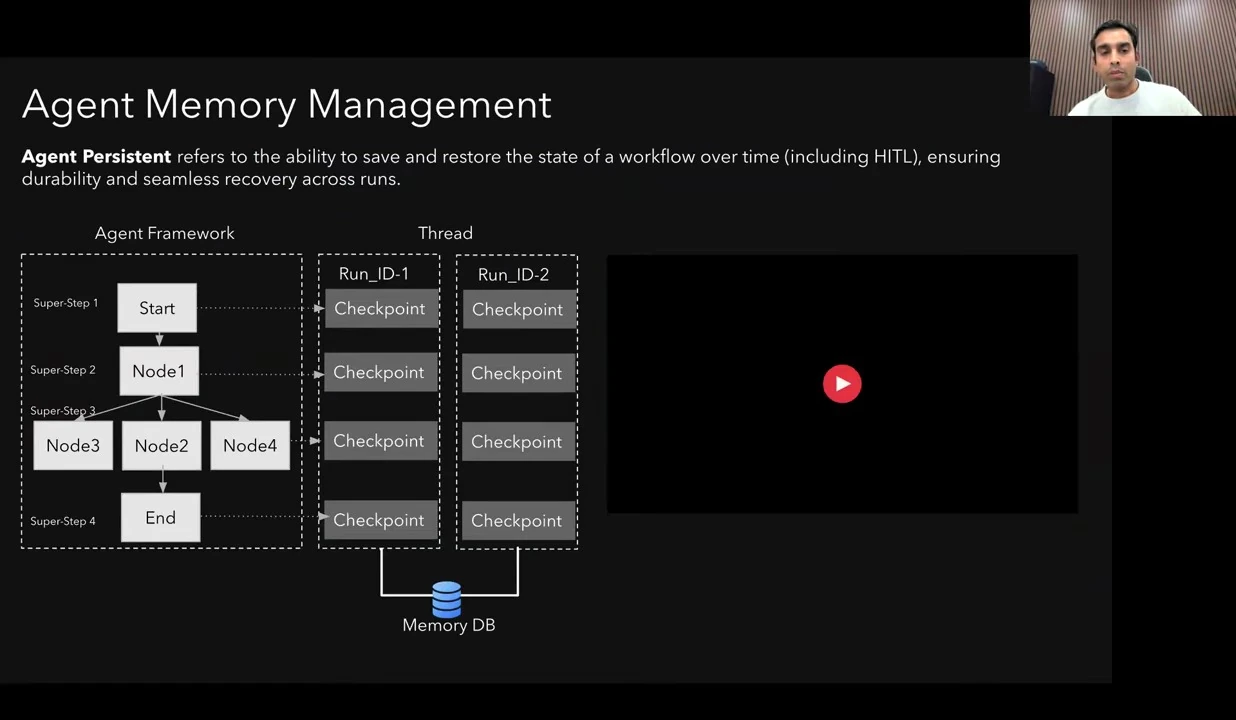Select the Start node box

[x=157, y=308]
